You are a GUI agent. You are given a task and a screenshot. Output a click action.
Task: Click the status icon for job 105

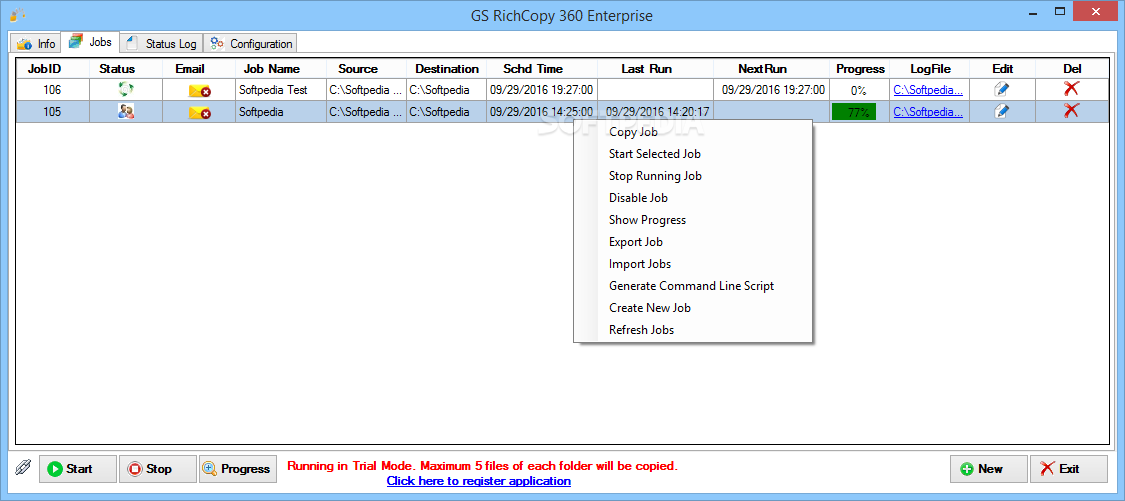tap(126, 111)
